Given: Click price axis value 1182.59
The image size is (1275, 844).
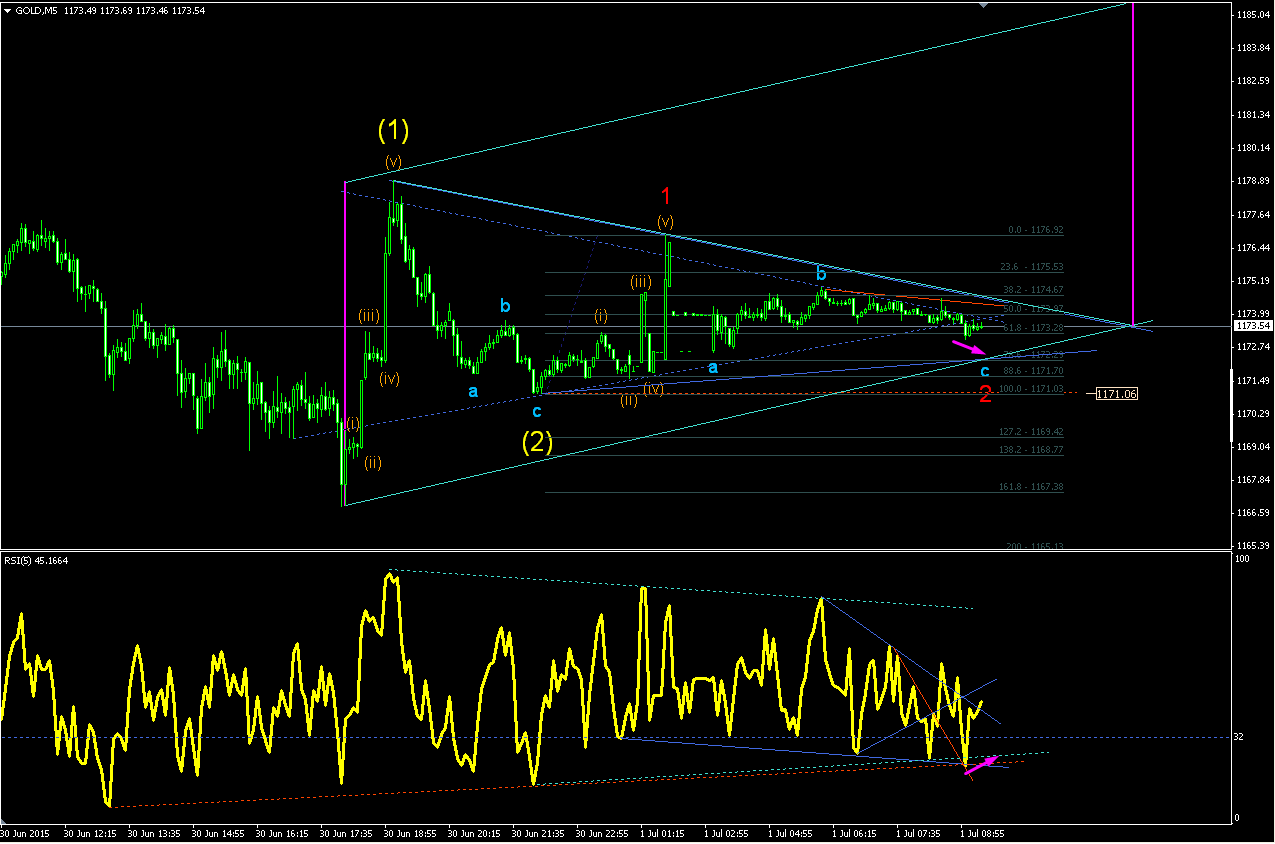Looking at the screenshot, I should pos(1253,81).
